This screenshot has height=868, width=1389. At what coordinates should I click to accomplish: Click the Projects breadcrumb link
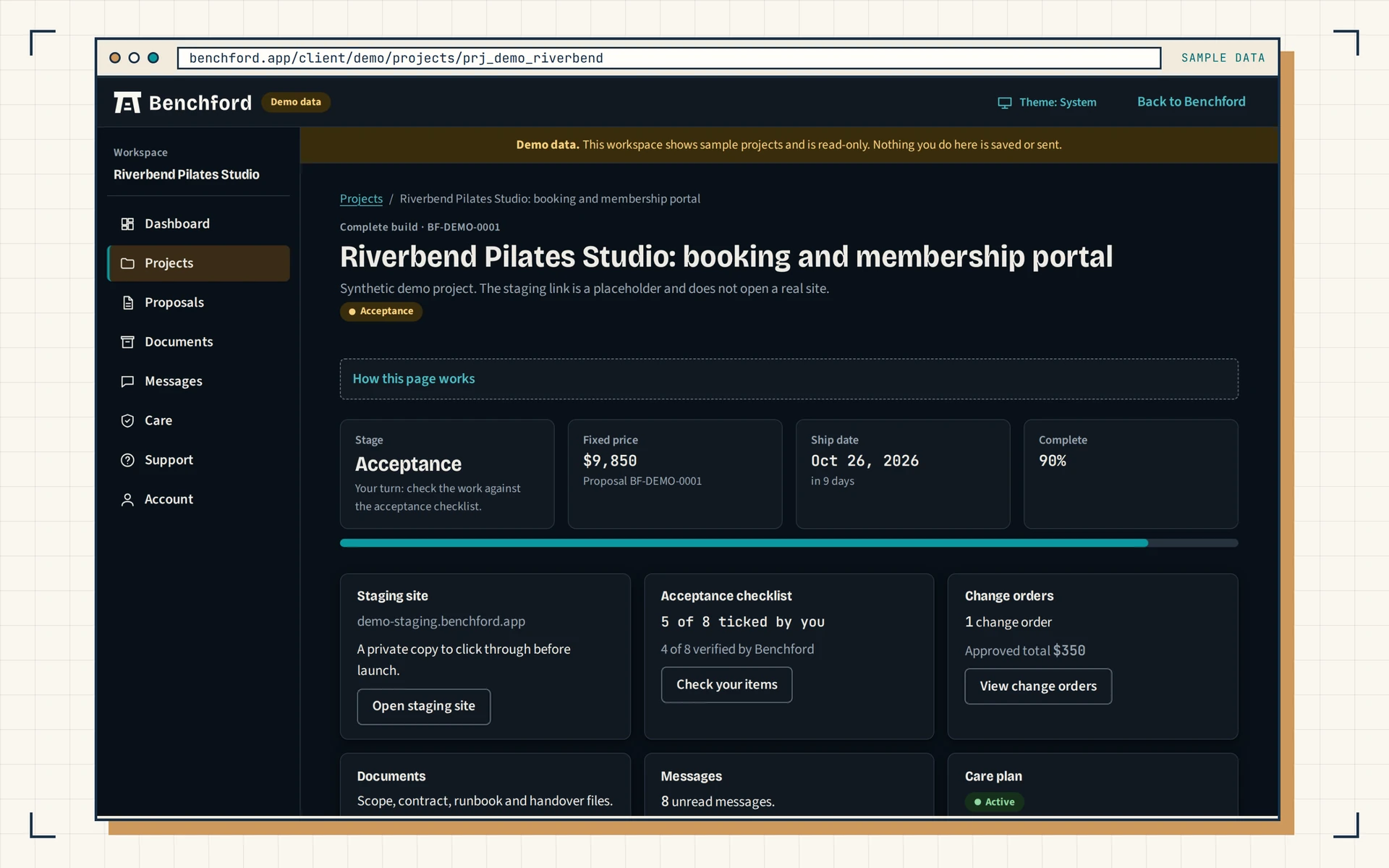point(361,199)
